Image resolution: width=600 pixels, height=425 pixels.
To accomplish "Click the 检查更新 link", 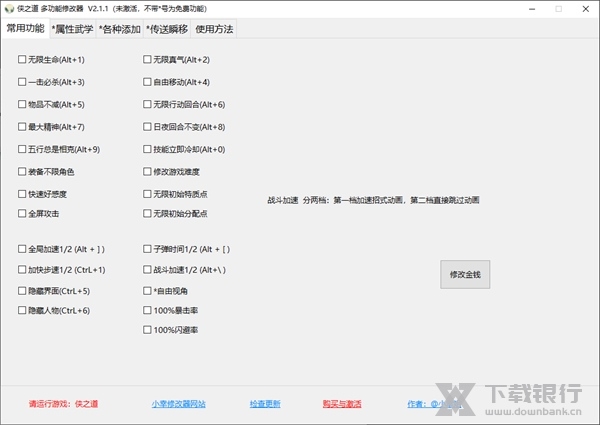I will pyautogui.click(x=265, y=404).
